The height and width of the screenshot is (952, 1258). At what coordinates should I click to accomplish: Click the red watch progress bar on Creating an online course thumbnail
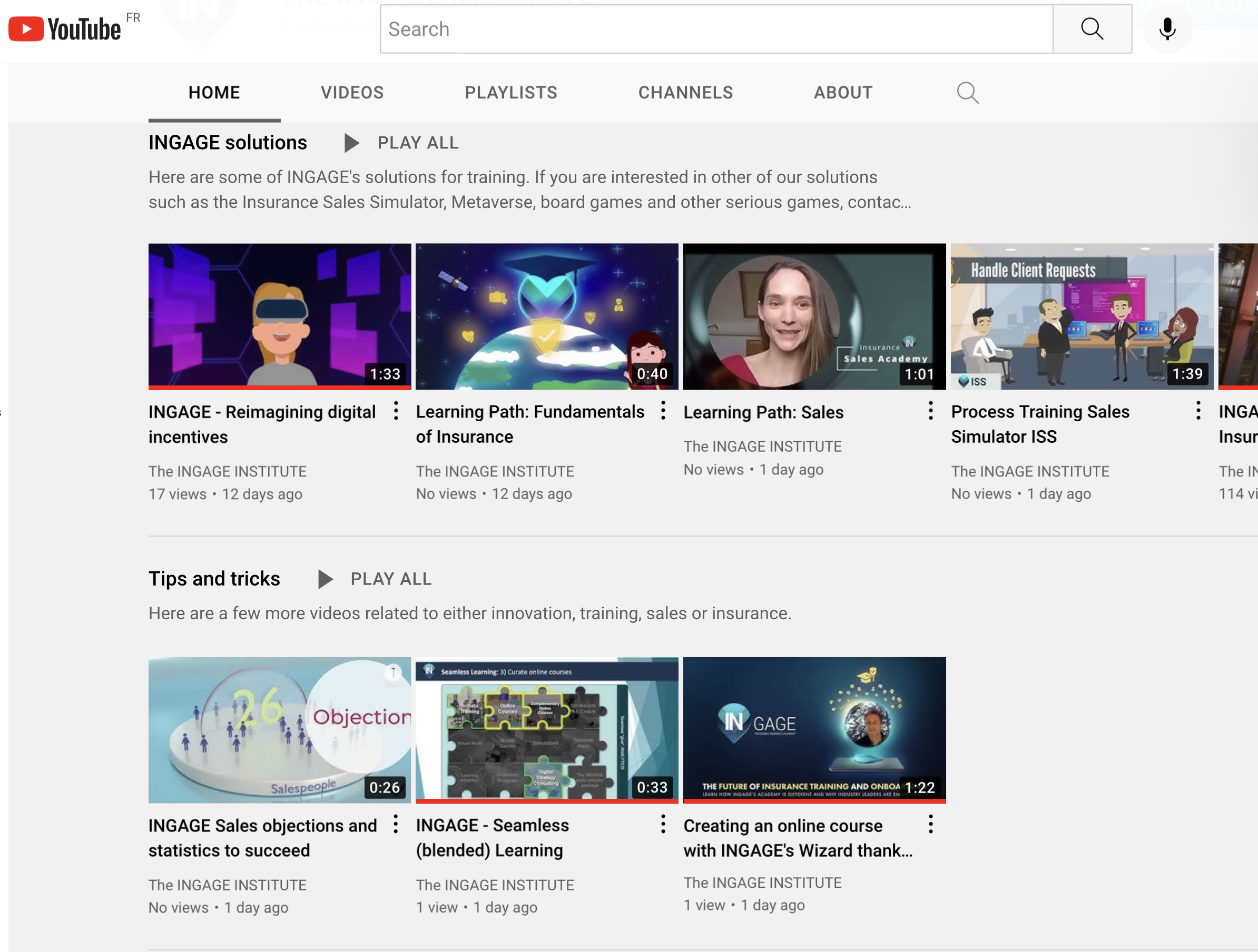pos(814,800)
